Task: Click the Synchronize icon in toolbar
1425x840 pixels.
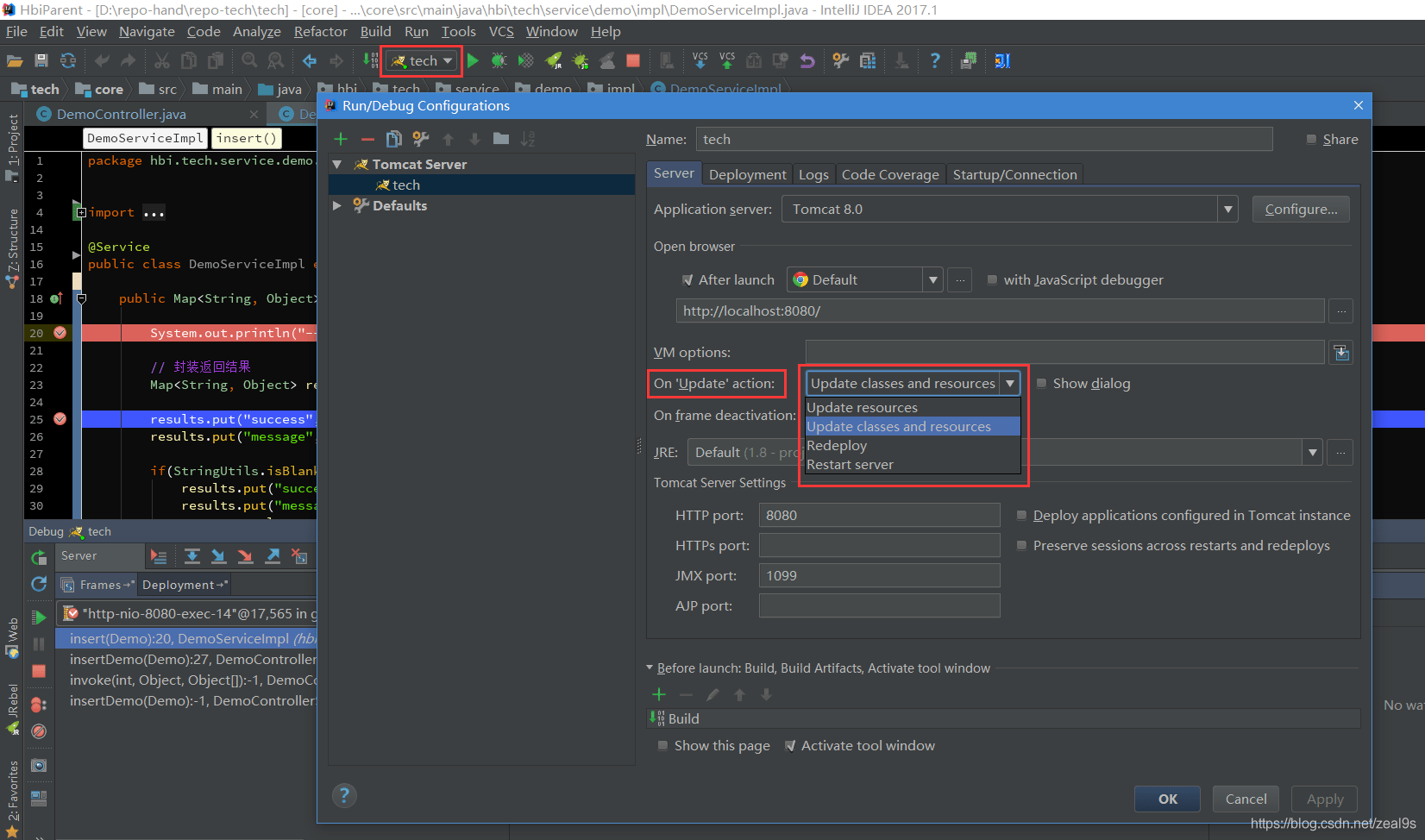Action: point(68,60)
